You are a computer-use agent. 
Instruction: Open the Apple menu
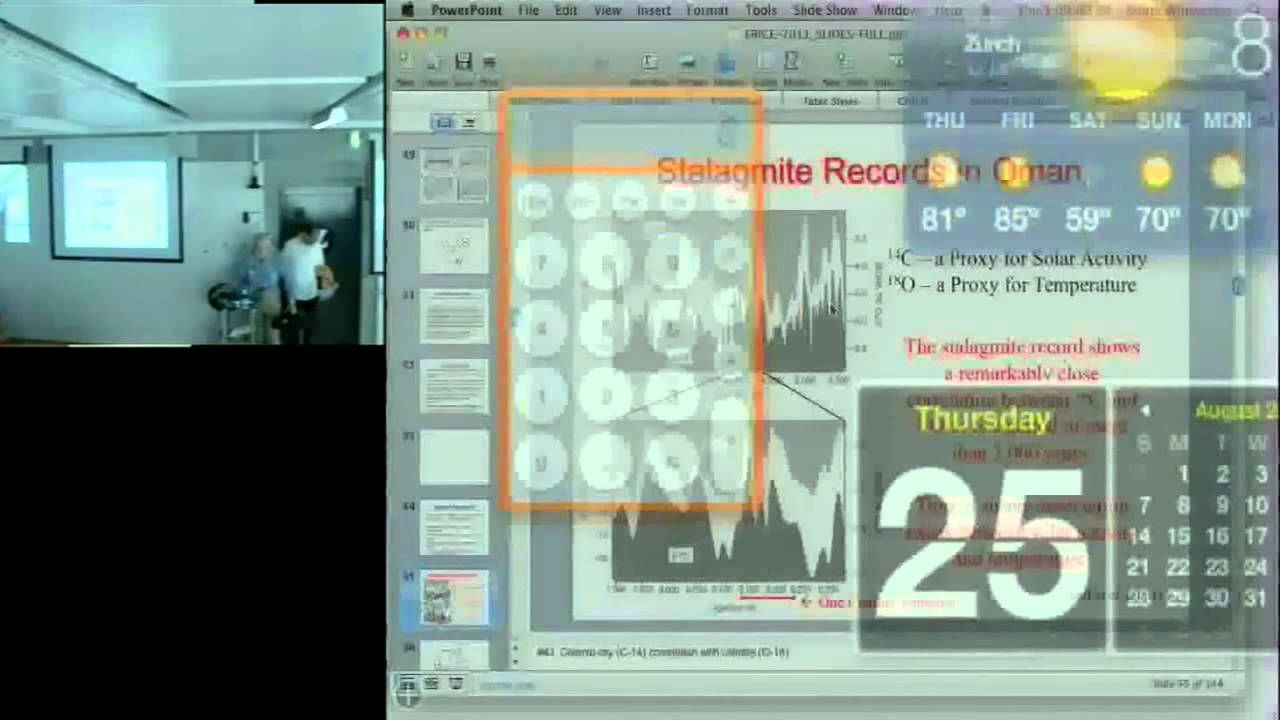click(x=407, y=10)
